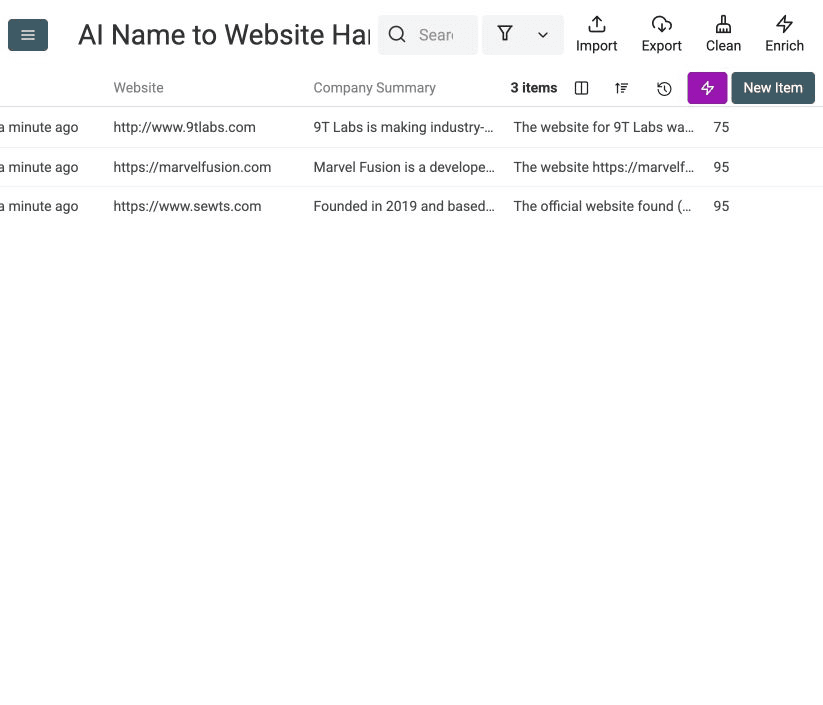Click the https://www.sewts.com cell
823x705 pixels.
coord(187,206)
